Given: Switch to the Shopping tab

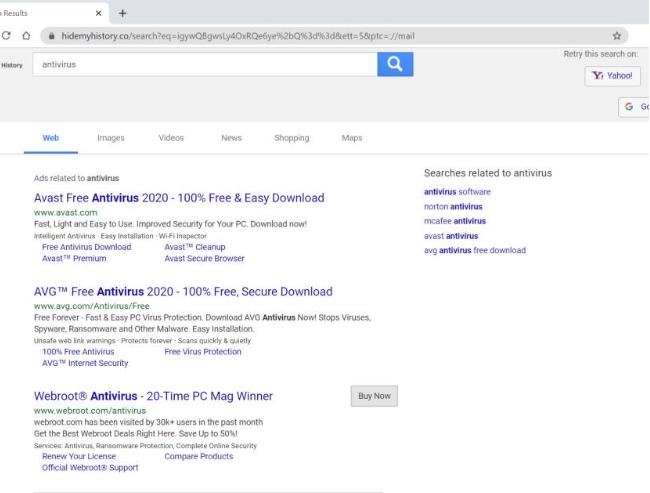Looking at the screenshot, I should tap(292, 138).
